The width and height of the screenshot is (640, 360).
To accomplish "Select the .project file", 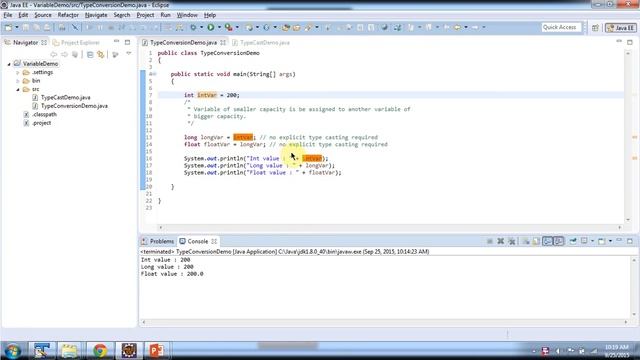I will (x=41, y=123).
